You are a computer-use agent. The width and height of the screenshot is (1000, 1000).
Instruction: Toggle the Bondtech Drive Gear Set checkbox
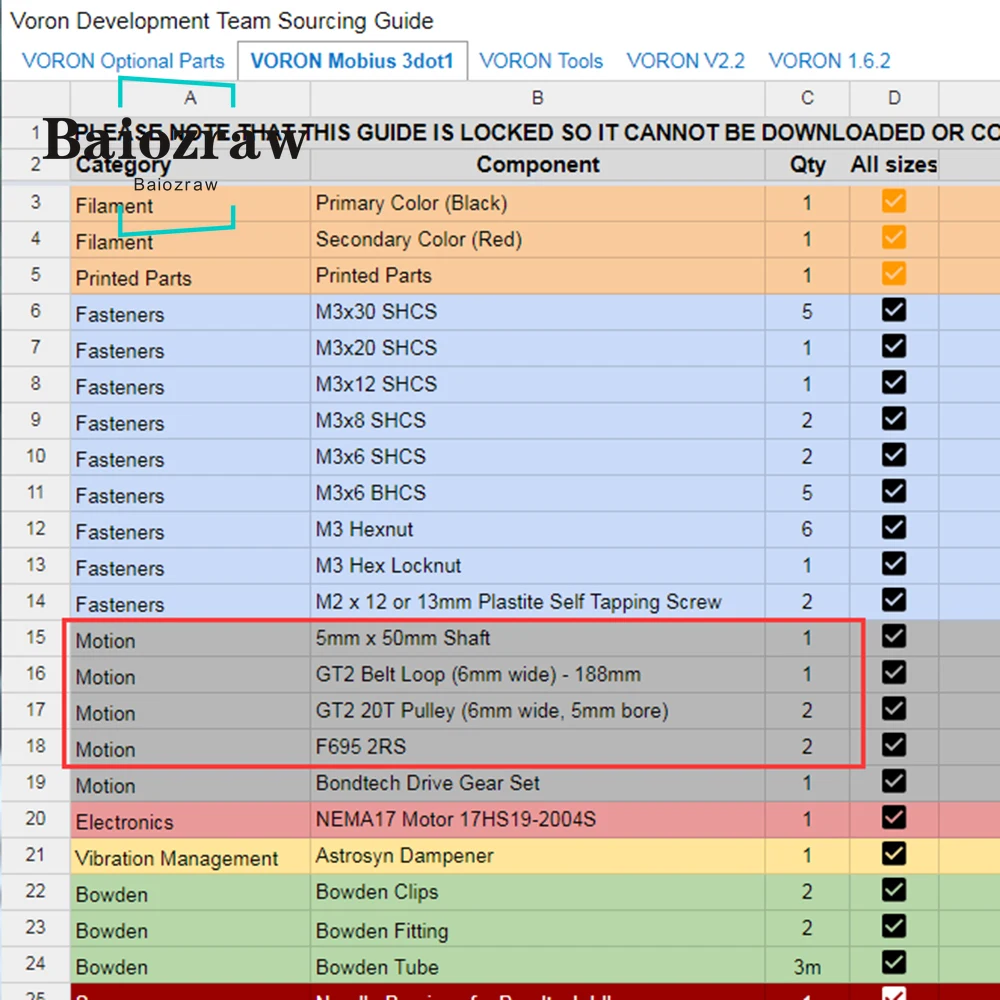(893, 781)
